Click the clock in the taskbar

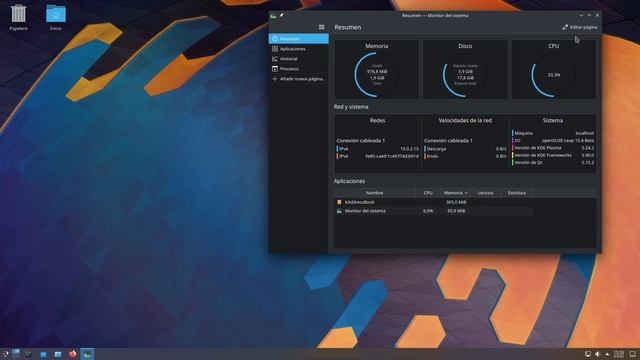[x=619, y=354]
